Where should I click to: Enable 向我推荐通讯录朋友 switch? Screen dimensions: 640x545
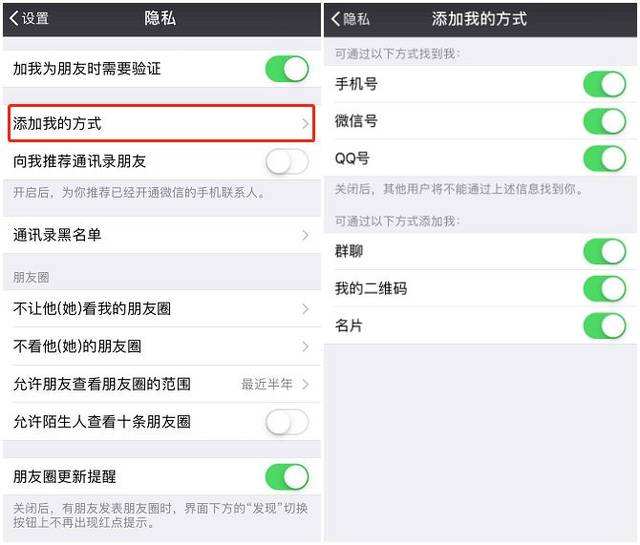[287, 161]
